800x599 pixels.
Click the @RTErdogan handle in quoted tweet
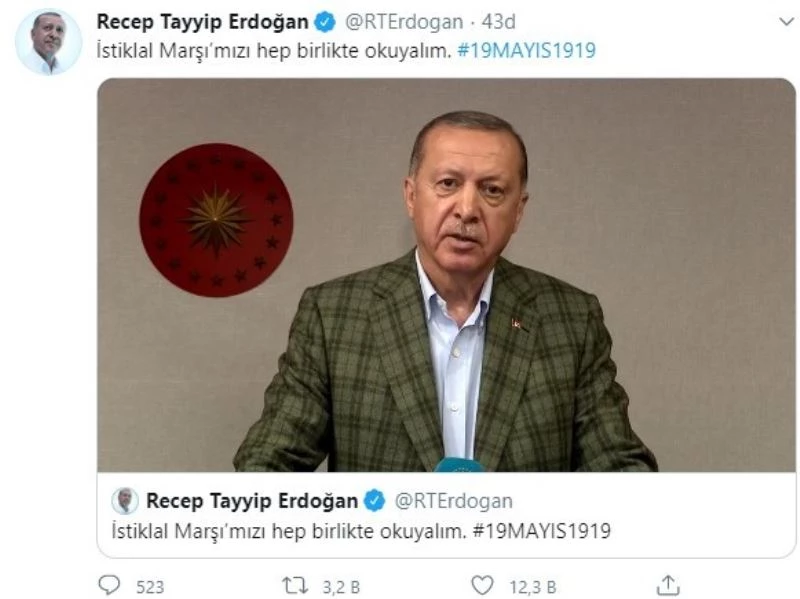(454, 501)
